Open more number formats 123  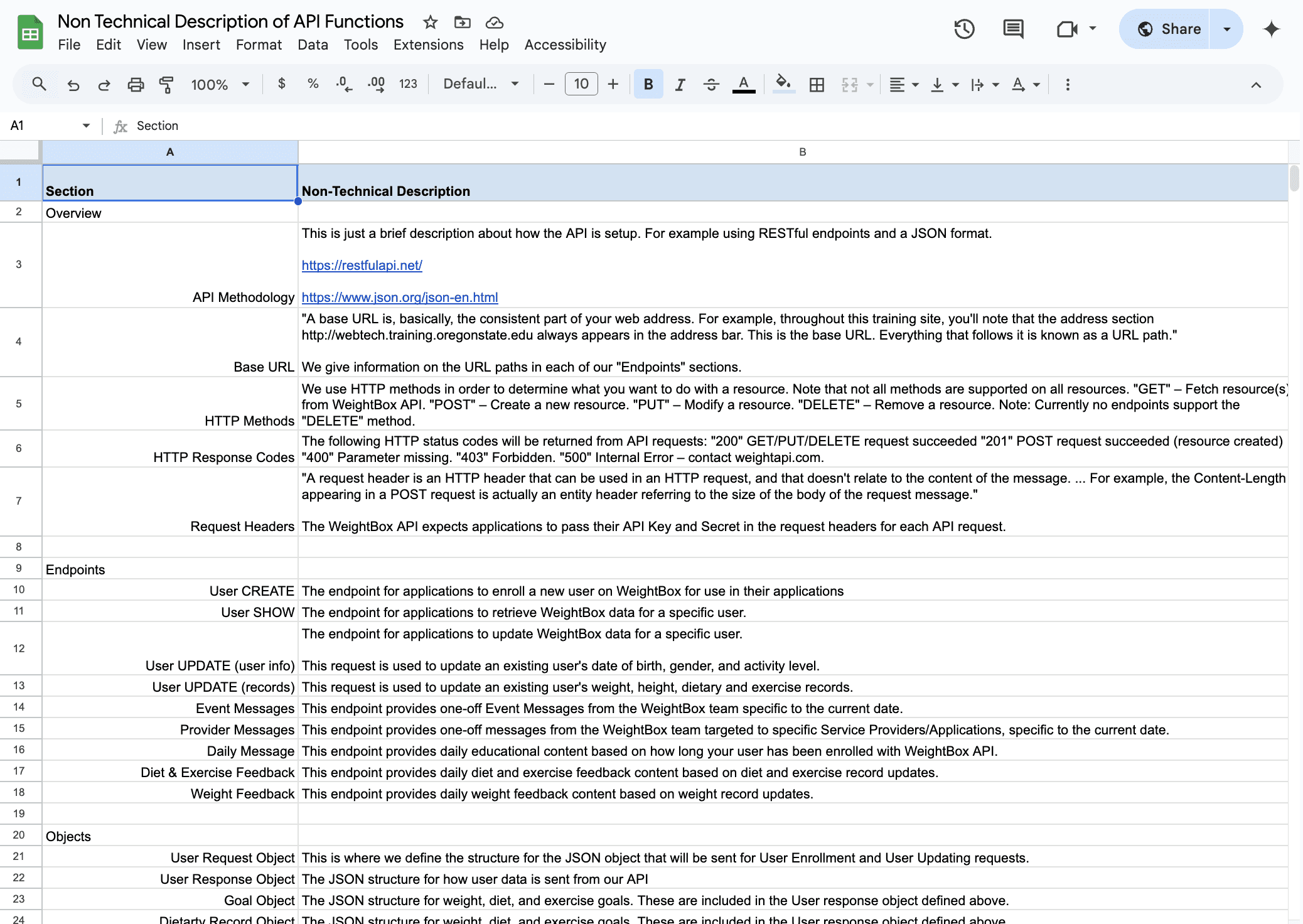(408, 83)
